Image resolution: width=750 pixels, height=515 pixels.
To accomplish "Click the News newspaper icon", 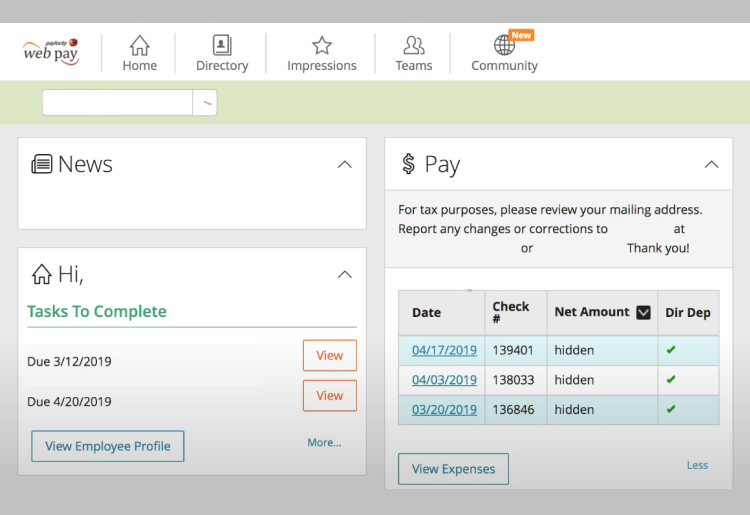I will 42,164.
